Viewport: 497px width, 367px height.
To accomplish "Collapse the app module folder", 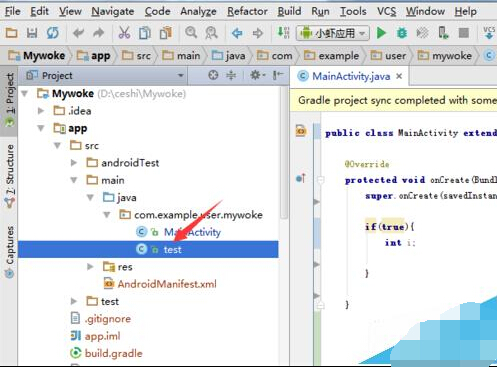I will [41, 128].
